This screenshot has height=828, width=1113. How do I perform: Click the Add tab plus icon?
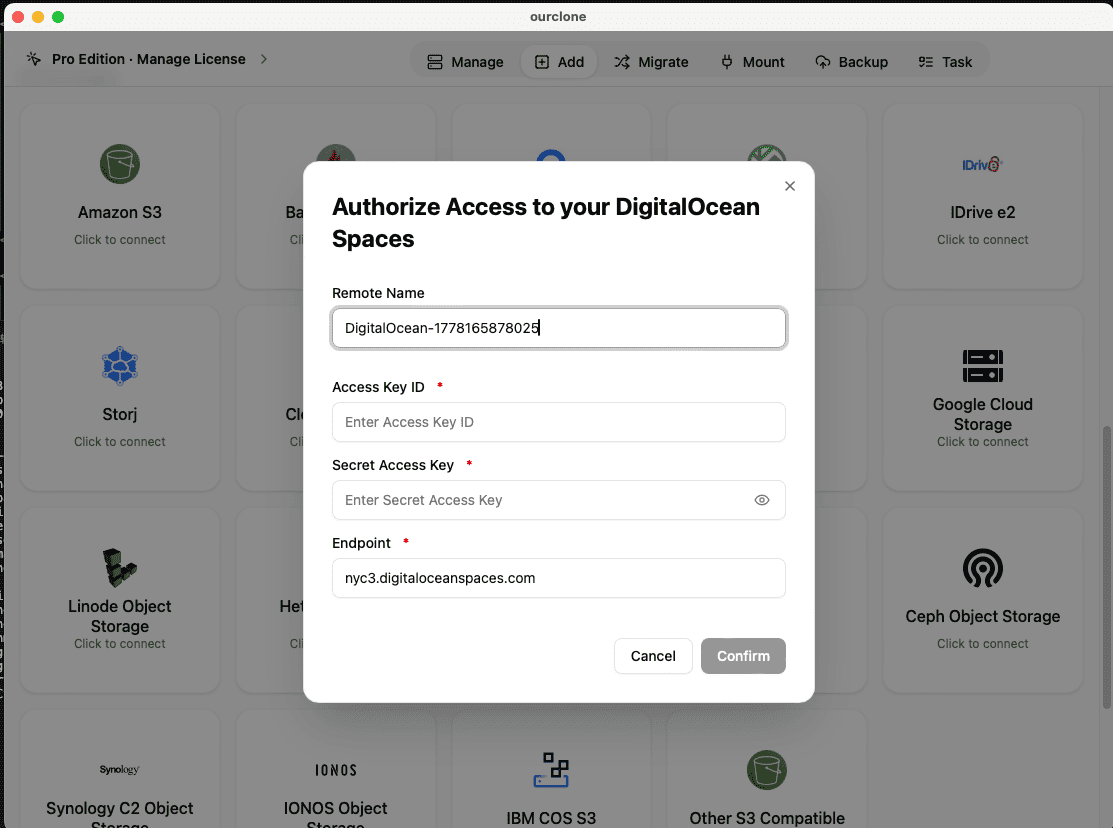pyautogui.click(x=542, y=62)
